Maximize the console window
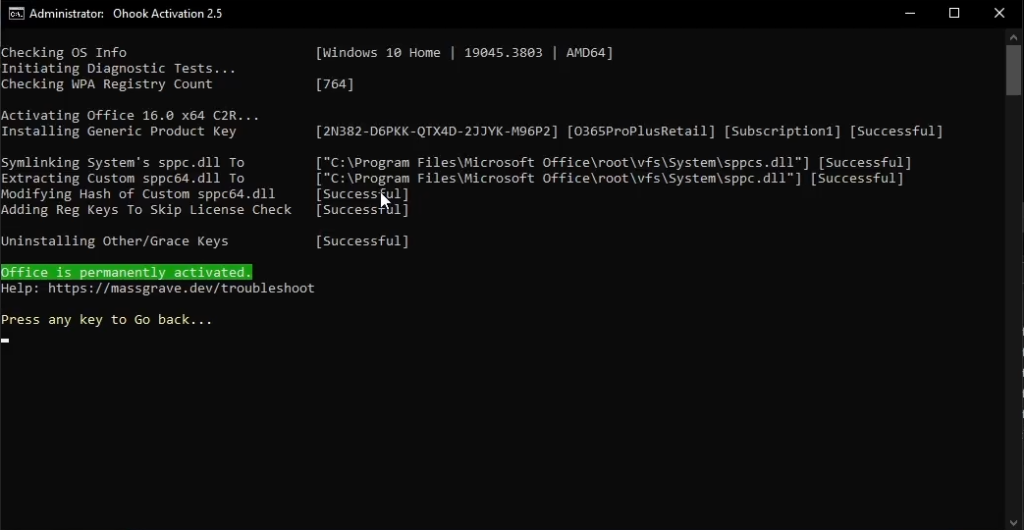This screenshot has height=530, width=1024. click(954, 14)
